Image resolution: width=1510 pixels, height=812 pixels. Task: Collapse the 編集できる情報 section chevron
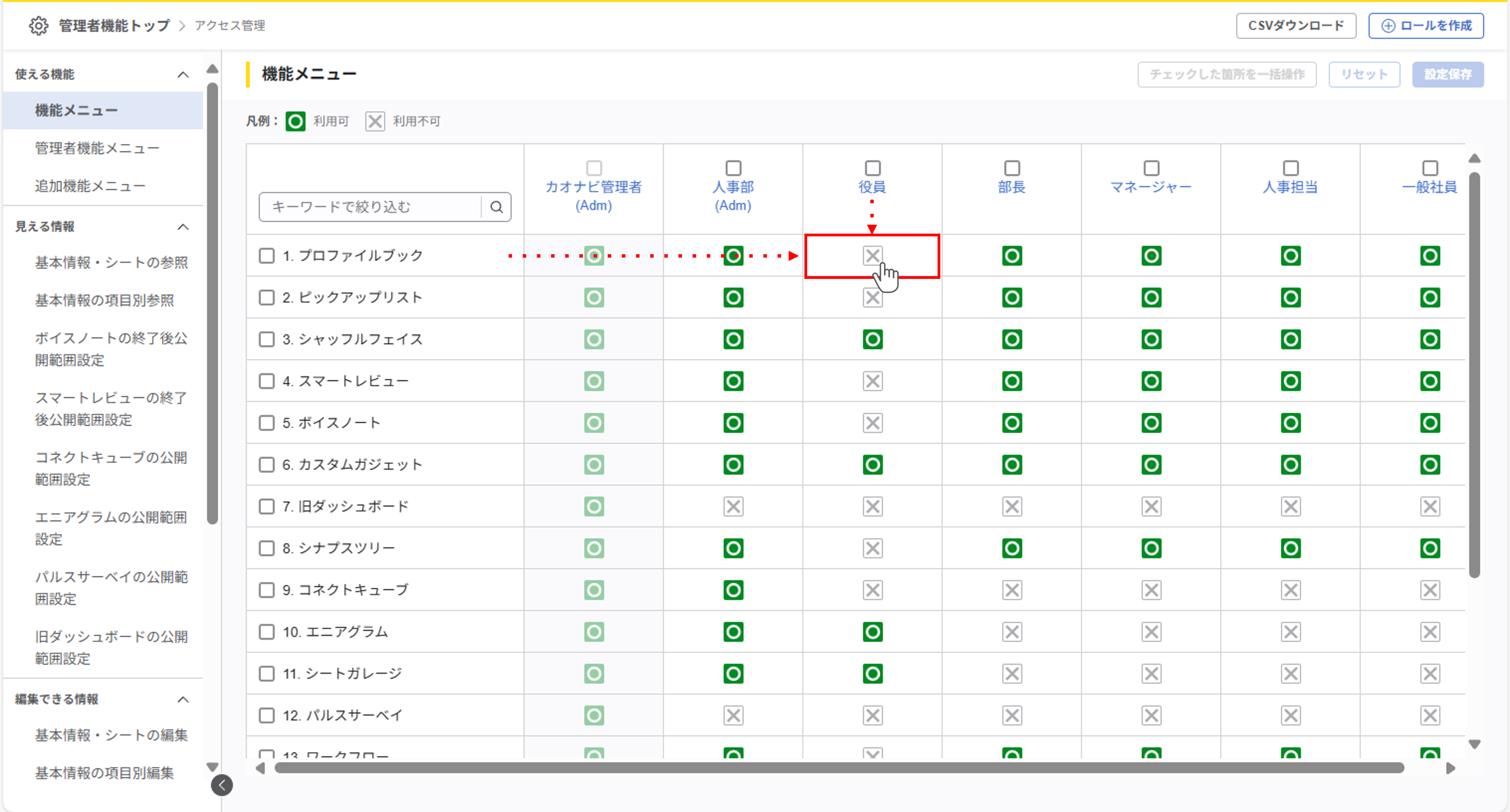pos(183,699)
